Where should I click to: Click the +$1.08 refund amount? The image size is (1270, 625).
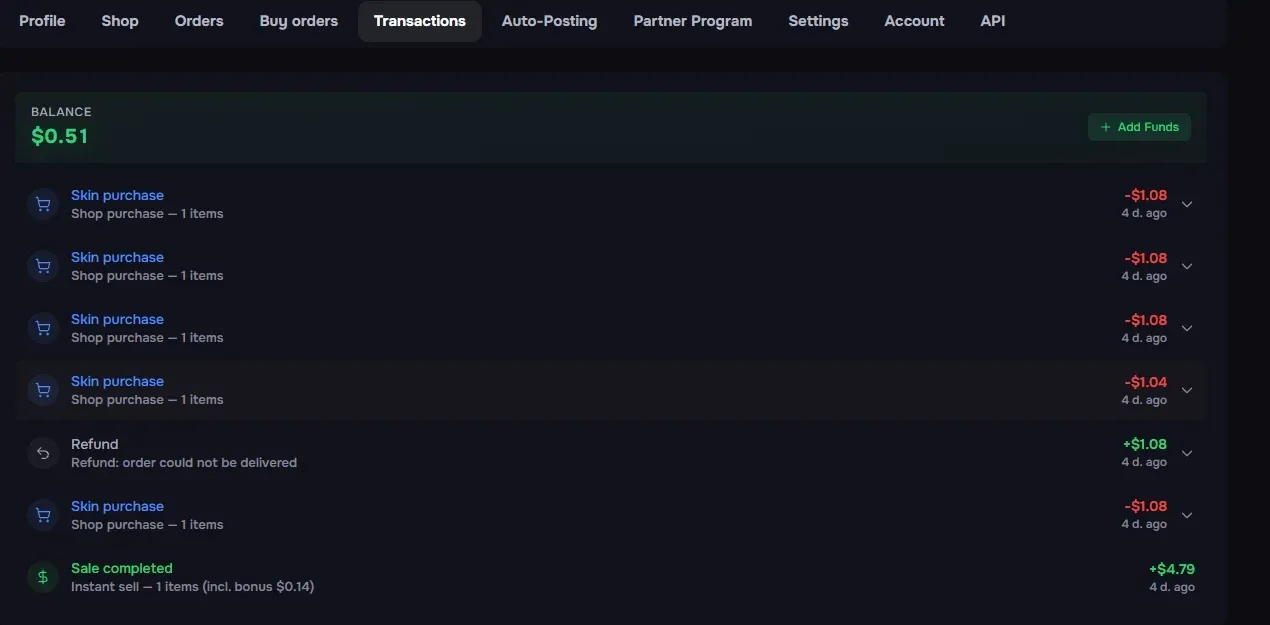pos(1145,444)
